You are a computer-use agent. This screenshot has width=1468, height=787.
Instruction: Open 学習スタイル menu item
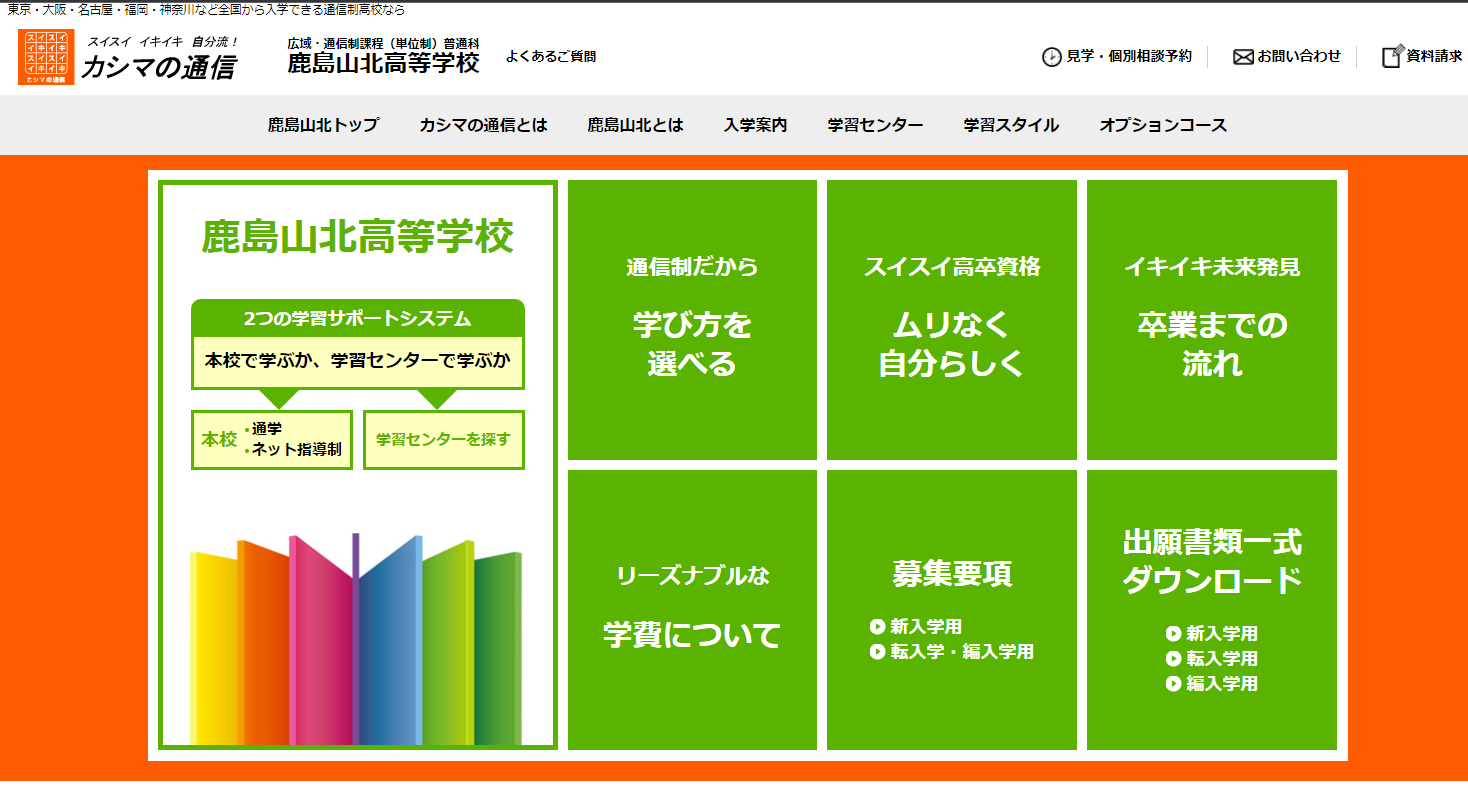[x=1011, y=125]
